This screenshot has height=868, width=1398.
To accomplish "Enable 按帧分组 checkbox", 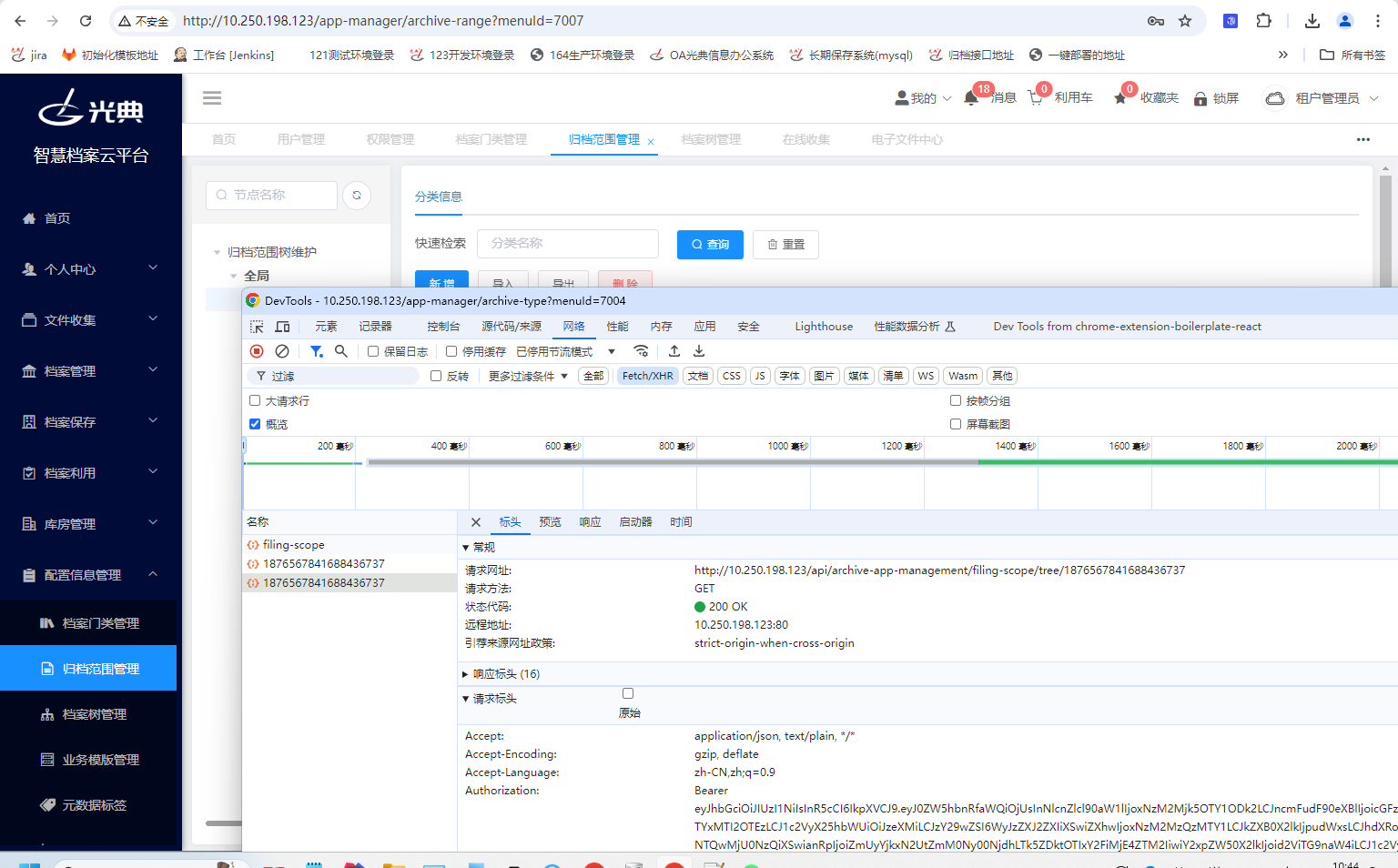I will coord(956,400).
